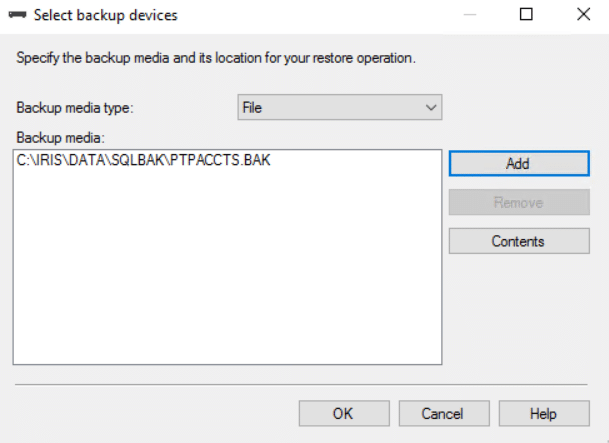Image resolution: width=609 pixels, height=443 pixels.
Task: Select the C:\IRIS\DATA\SQLBAK\PTPACCTS.BAK entry
Action: click(x=143, y=160)
